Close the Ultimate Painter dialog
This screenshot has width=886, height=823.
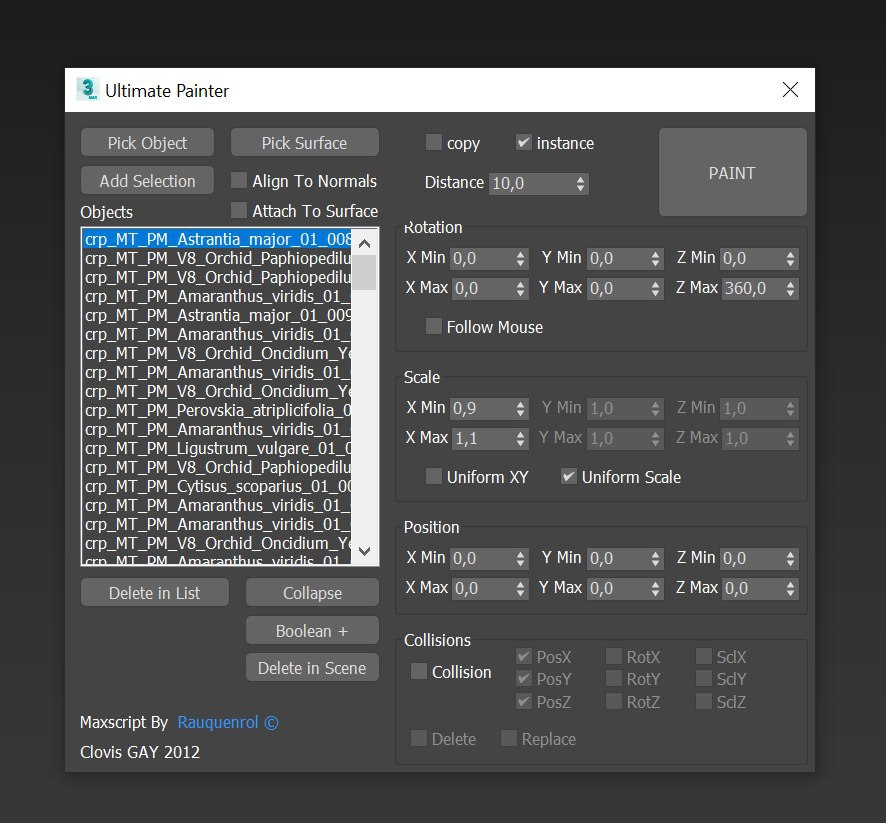click(x=790, y=89)
